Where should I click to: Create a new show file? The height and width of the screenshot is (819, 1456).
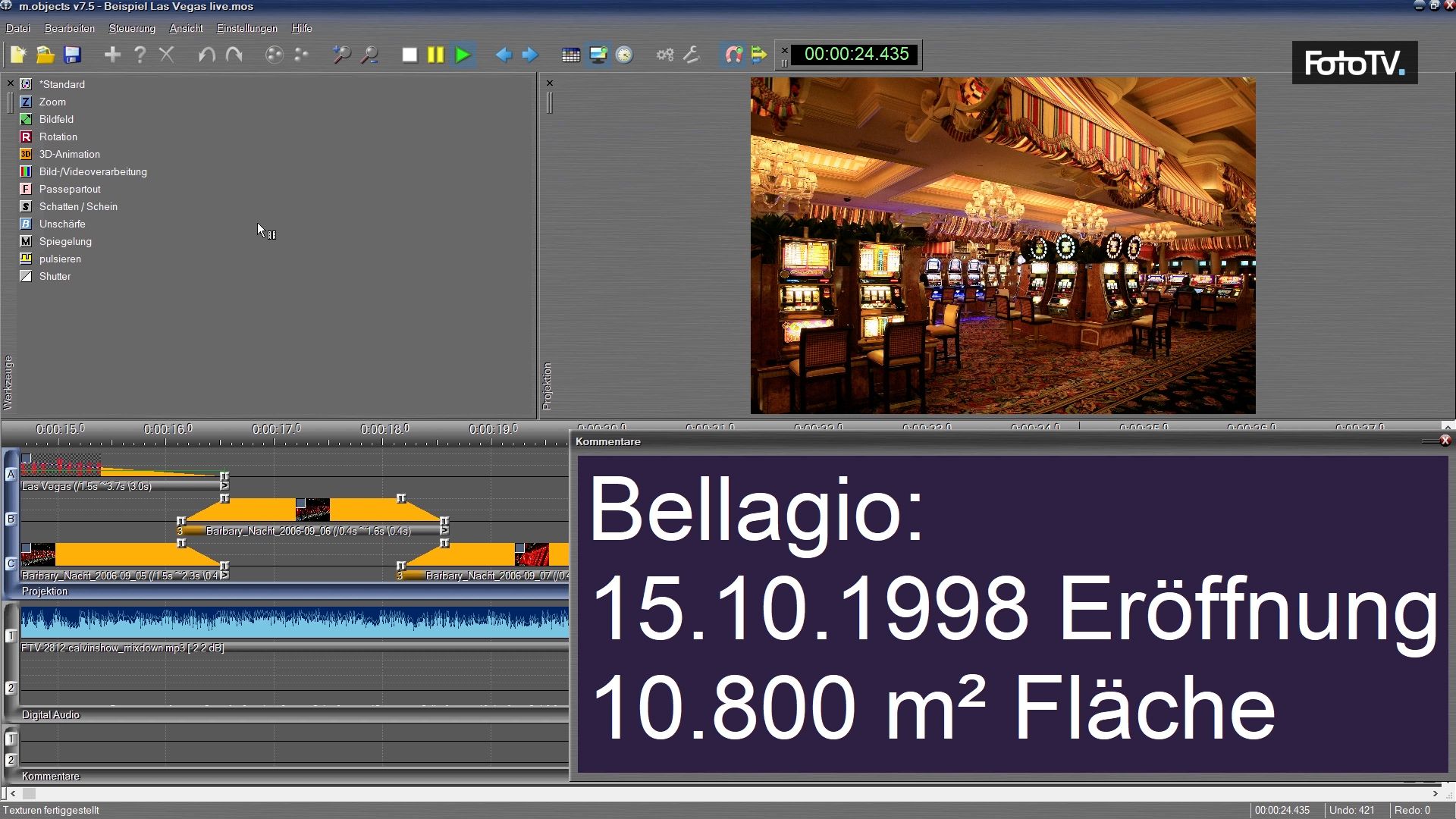pos(18,55)
